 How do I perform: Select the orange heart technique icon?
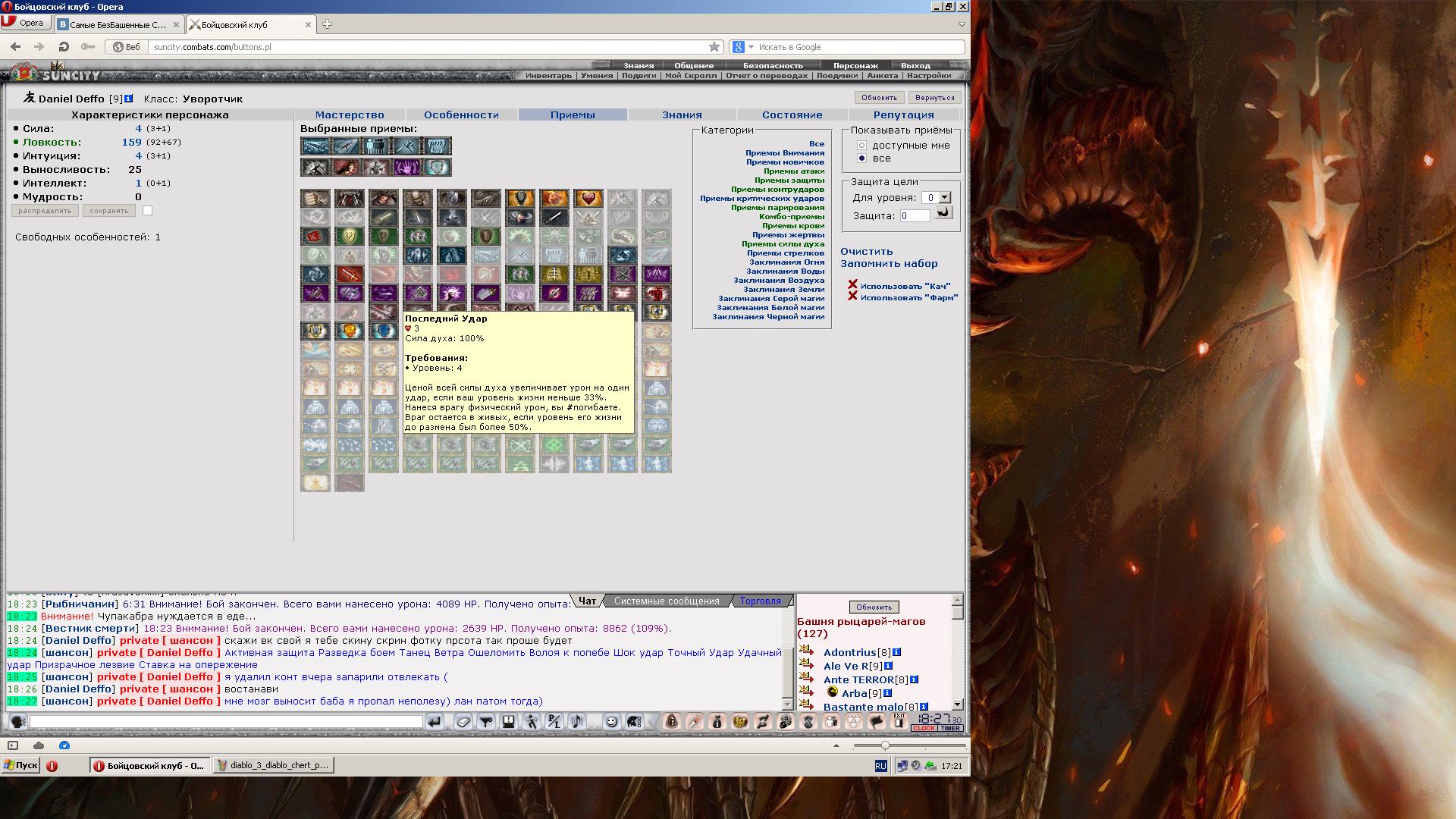click(x=588, y=199)
